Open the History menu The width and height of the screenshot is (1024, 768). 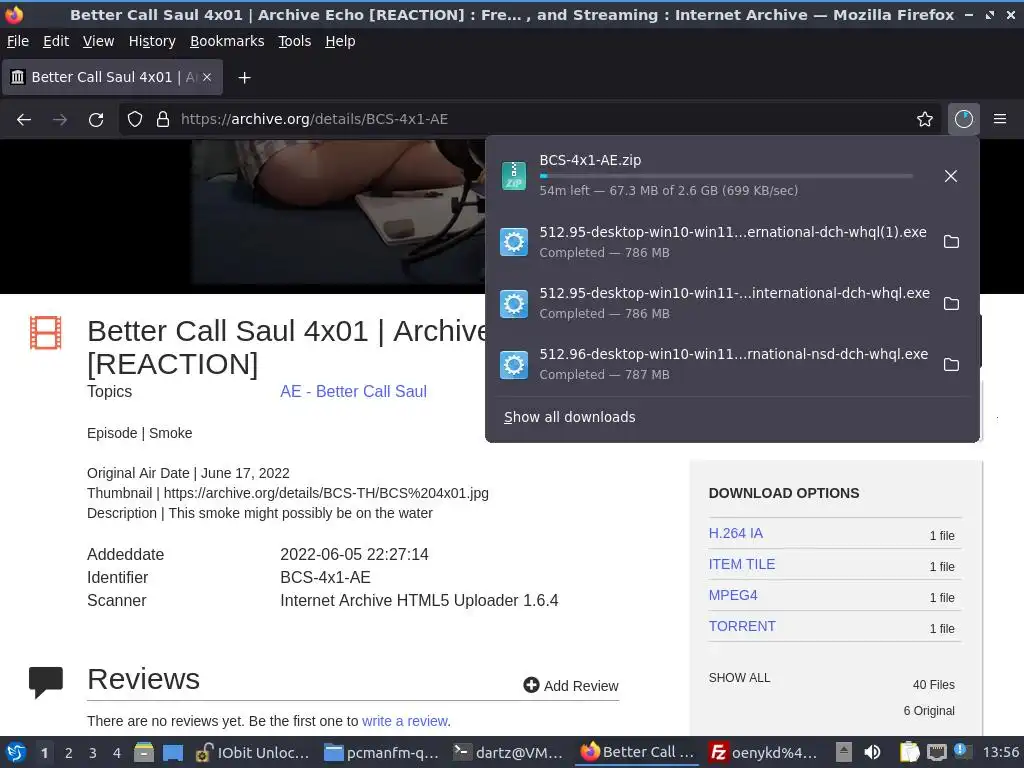(x=152, y=41)
